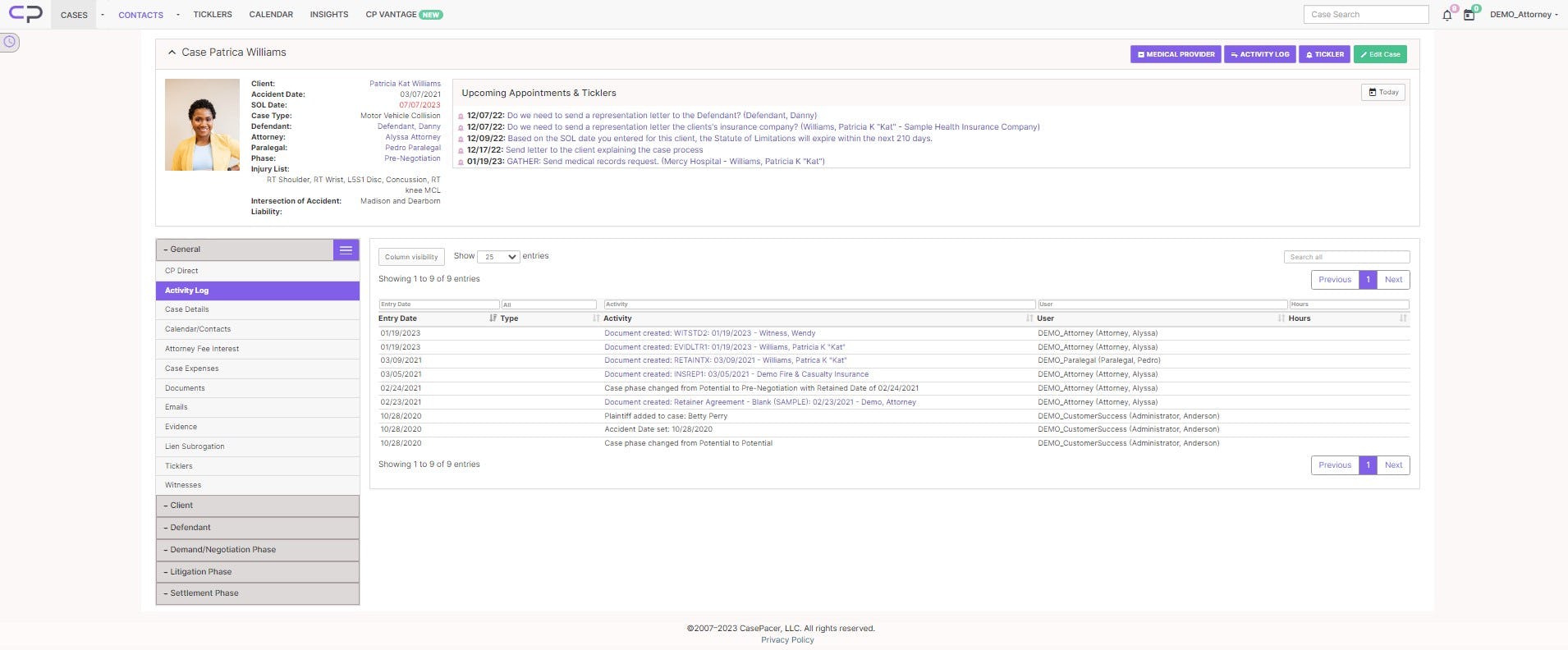Viewport: 1568px width, 650px height.
Task: Click the CasePacer CP logo
Action: pos(25,14)
